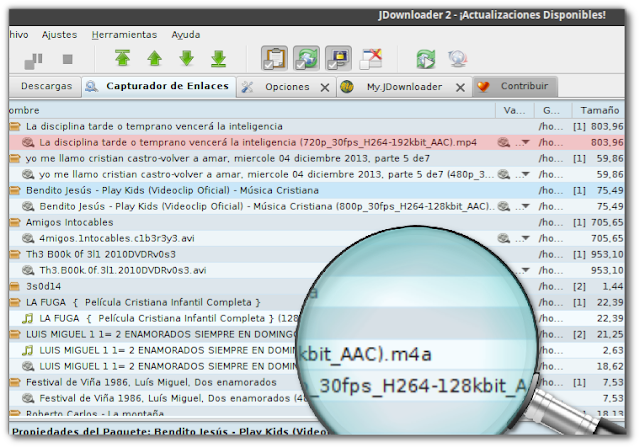Image resolution: width=640 pixels, height=448 pixels.
Task: Click the Nombre column header
Action: coord(252,111)
